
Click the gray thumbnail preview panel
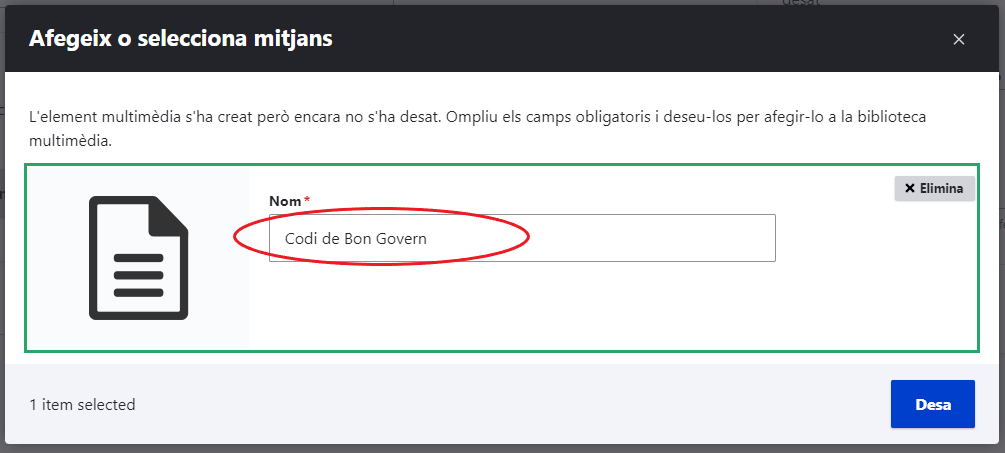[137, 258]
